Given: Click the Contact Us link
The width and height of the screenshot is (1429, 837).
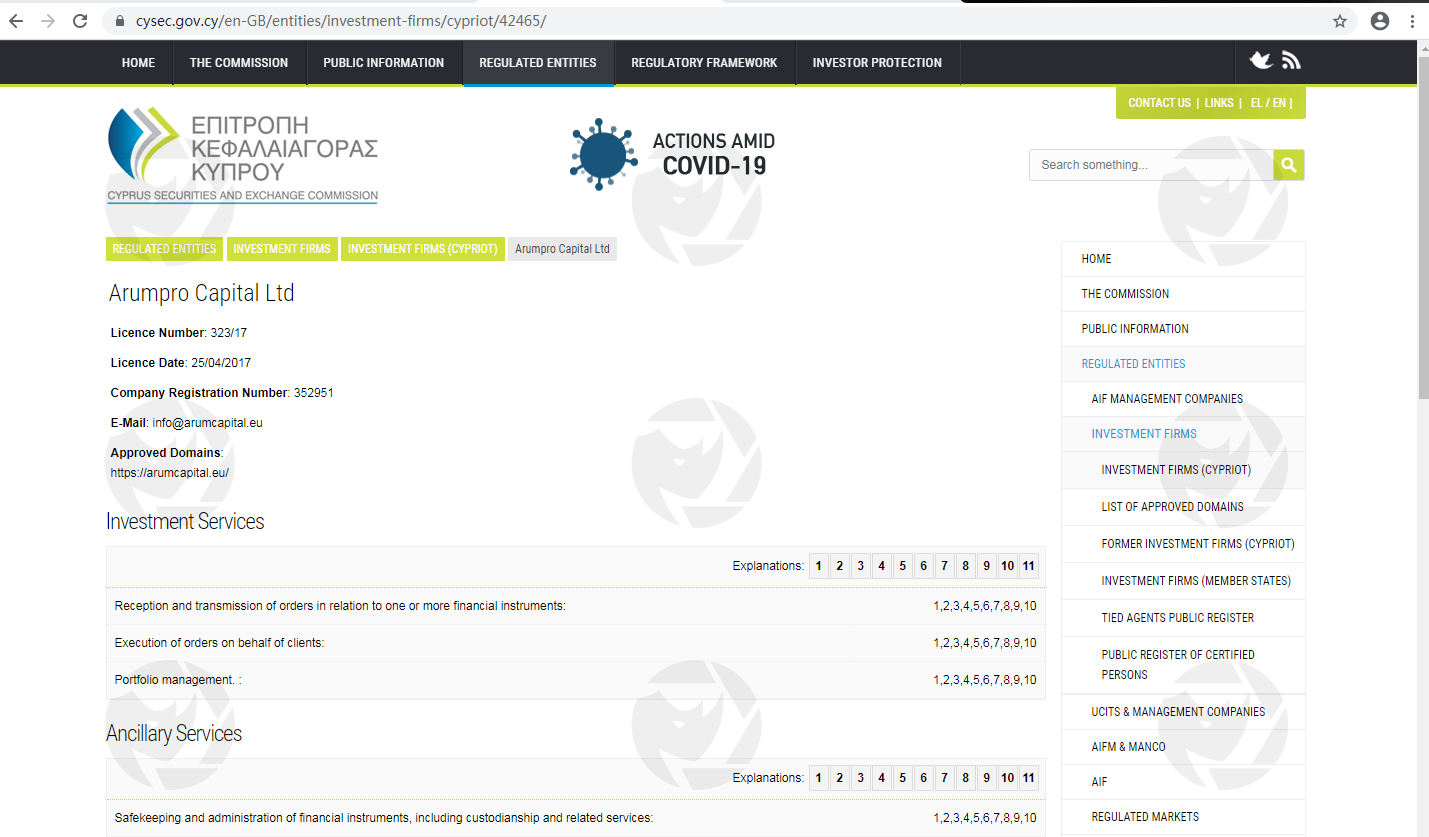Looking at the screenshot, I should [x=1159, y=103].
